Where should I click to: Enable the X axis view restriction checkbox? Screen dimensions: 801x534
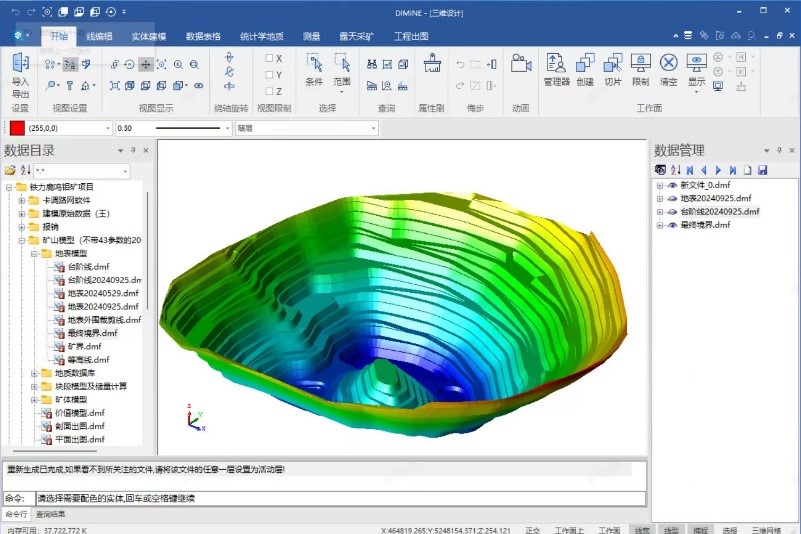[270, 58]
